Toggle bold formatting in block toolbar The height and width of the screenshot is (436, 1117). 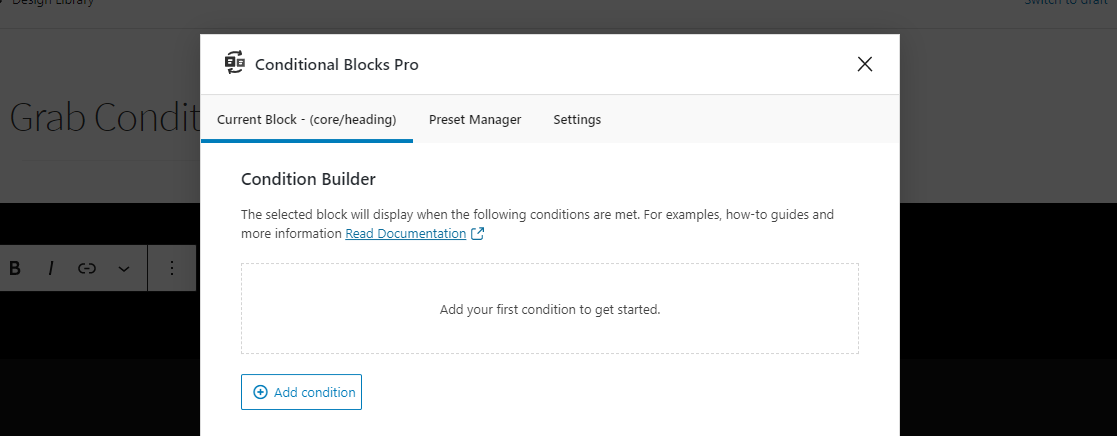coord(14,268)
